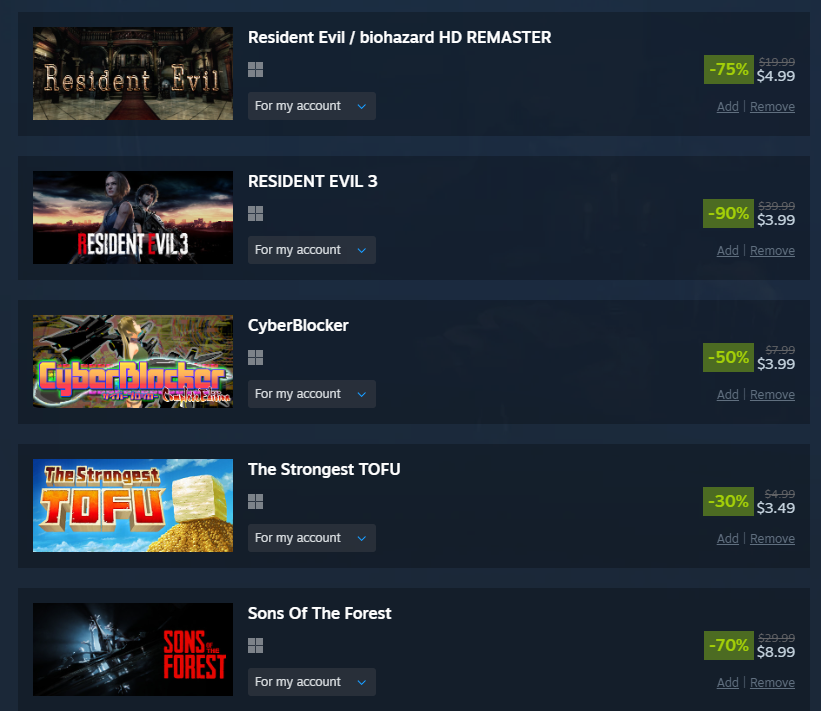
Task: Click Add link for RESIDENT EVIL 3
Action: point(727,251)
